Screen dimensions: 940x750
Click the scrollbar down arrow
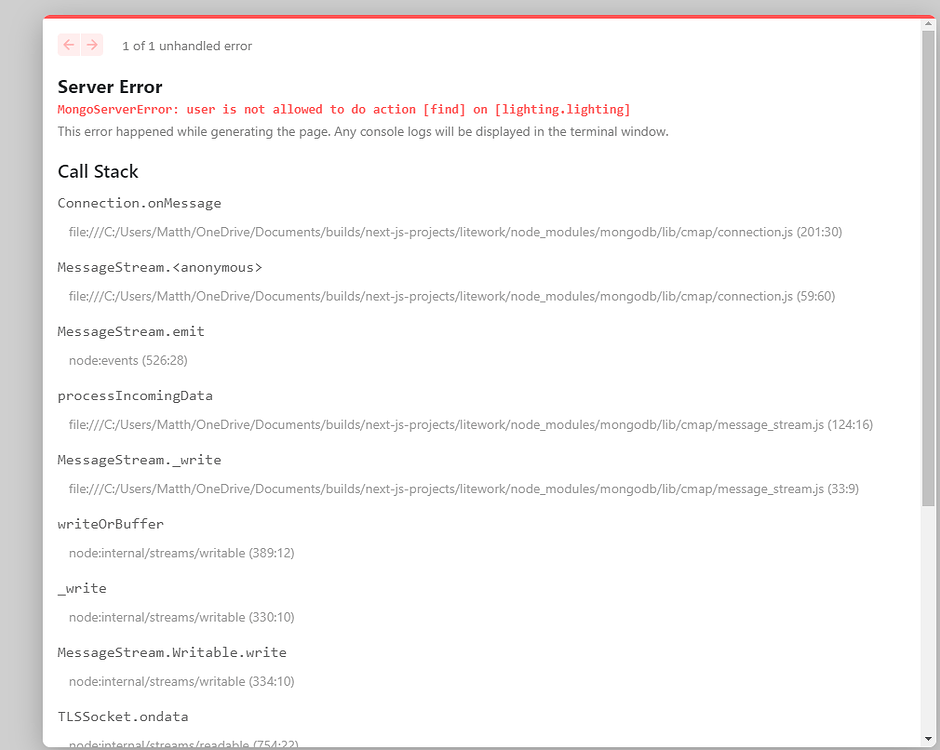(929, 738)
